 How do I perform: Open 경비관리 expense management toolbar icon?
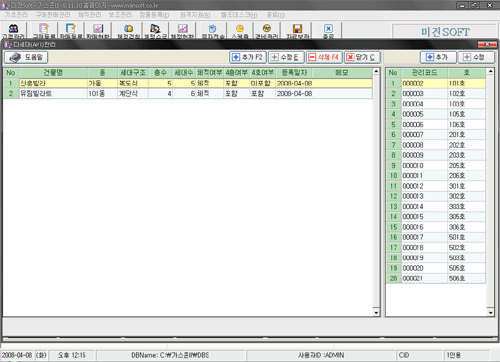(x=267, y=31)
